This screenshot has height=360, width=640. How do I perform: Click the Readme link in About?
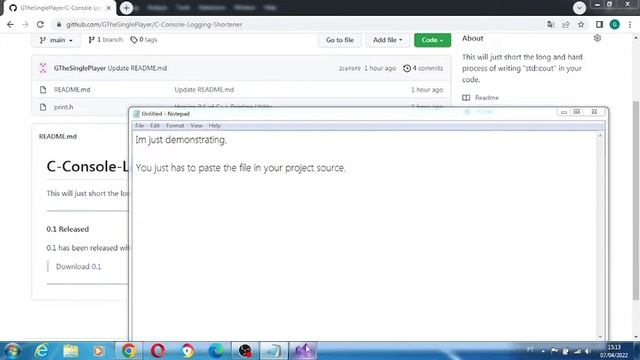click(x=487, y=98)
